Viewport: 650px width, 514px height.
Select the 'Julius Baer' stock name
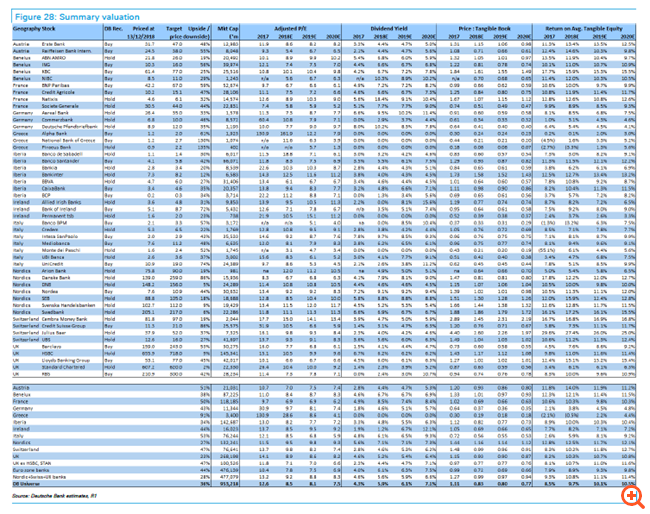click(54, 332)
